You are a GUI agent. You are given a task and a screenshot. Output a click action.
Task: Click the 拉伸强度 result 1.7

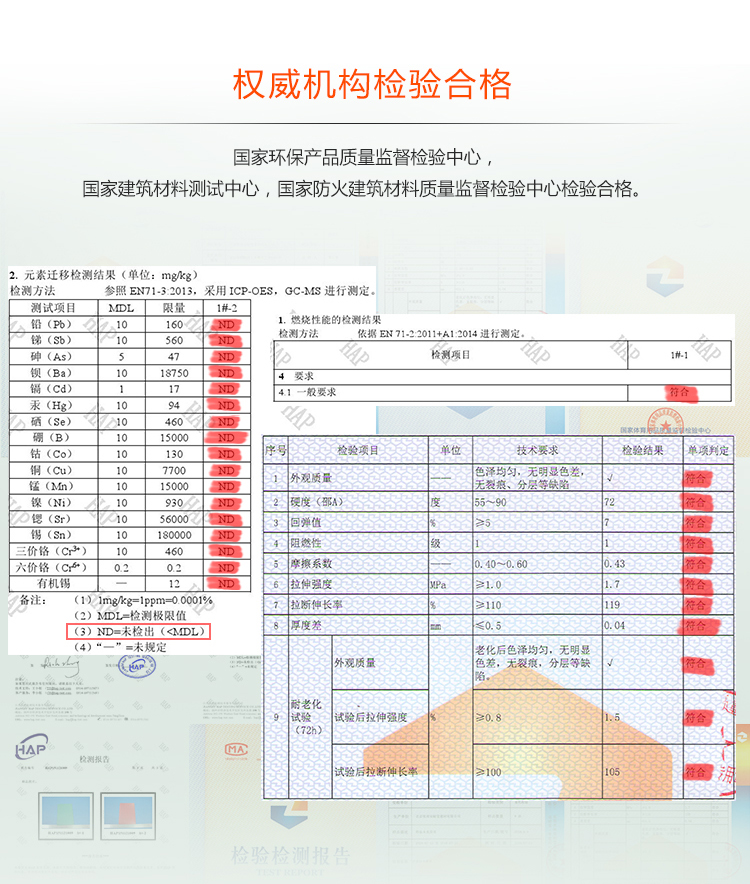pos(612,585)
